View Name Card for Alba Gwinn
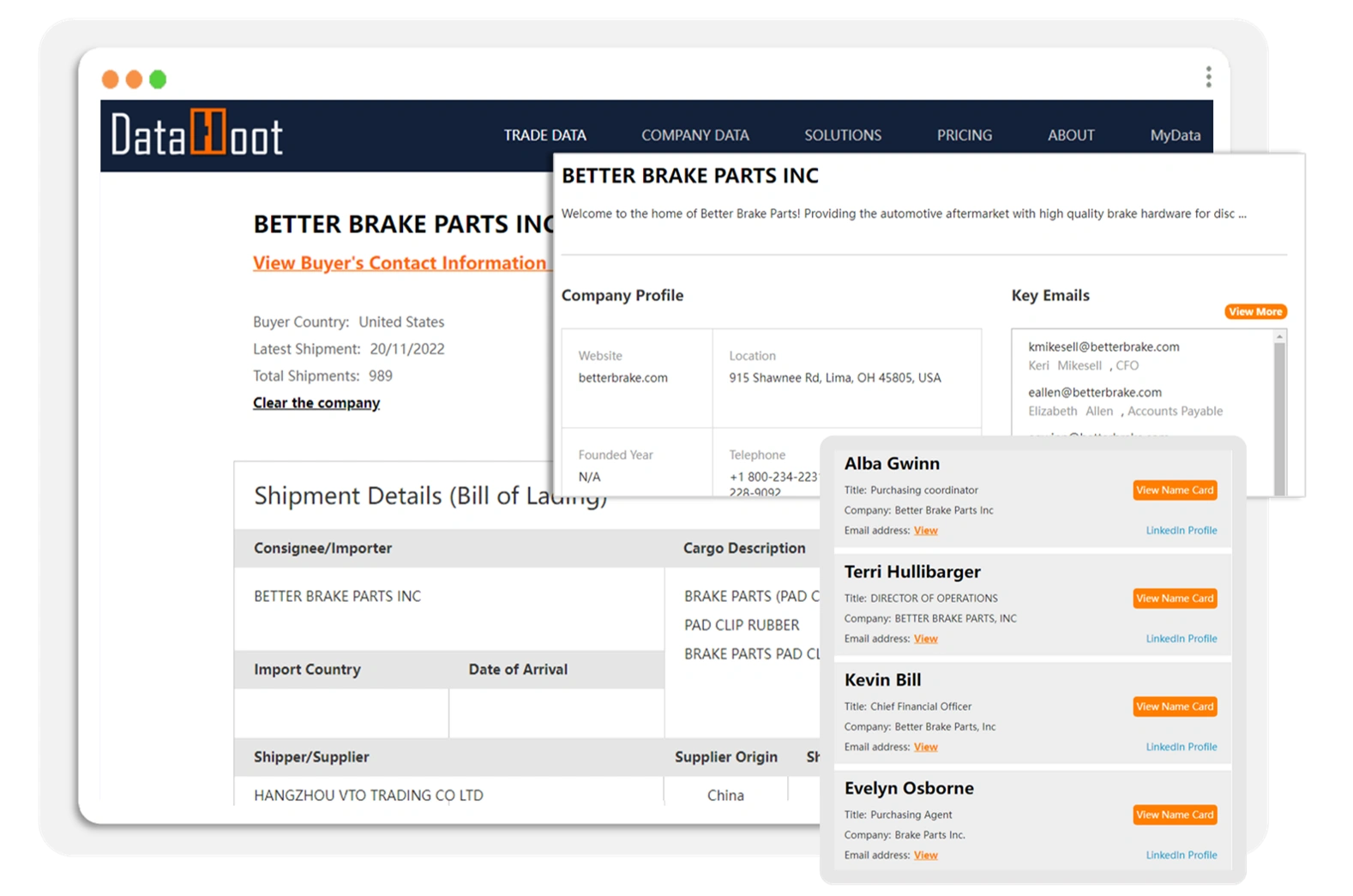Viewport: 1353px width, 896px height. [1175, 490]
